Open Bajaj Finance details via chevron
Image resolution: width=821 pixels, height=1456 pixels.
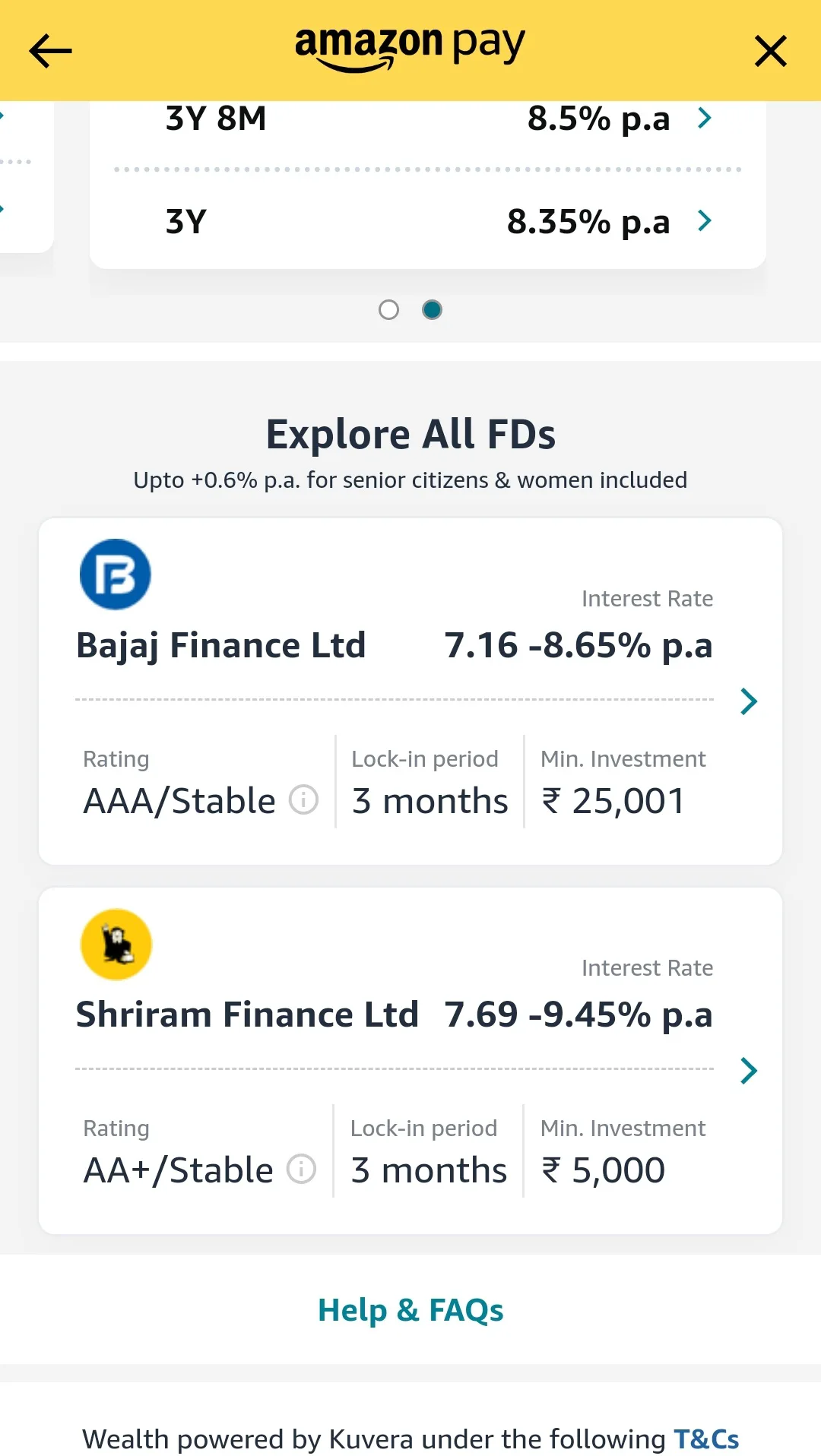[749, 701]
